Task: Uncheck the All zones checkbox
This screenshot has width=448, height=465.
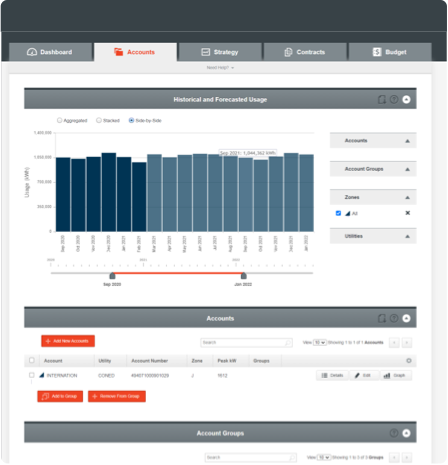Action: click(x=338, y=213)
